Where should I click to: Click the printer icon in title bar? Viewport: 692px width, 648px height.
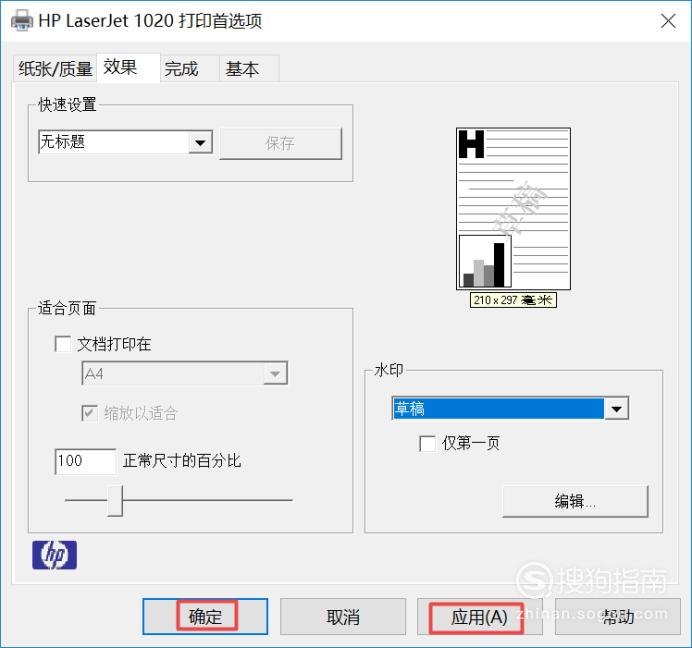tap(22, 20)
